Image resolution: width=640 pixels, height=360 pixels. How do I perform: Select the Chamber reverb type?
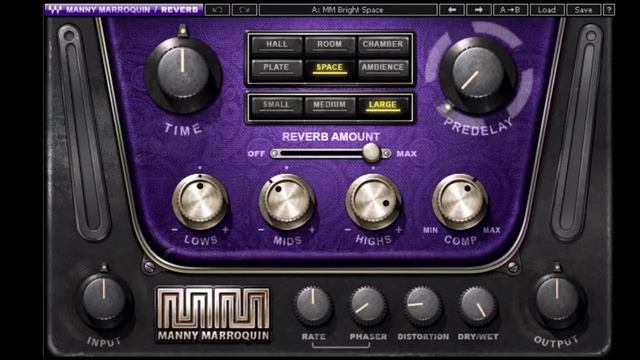click(x=383, y=45)
